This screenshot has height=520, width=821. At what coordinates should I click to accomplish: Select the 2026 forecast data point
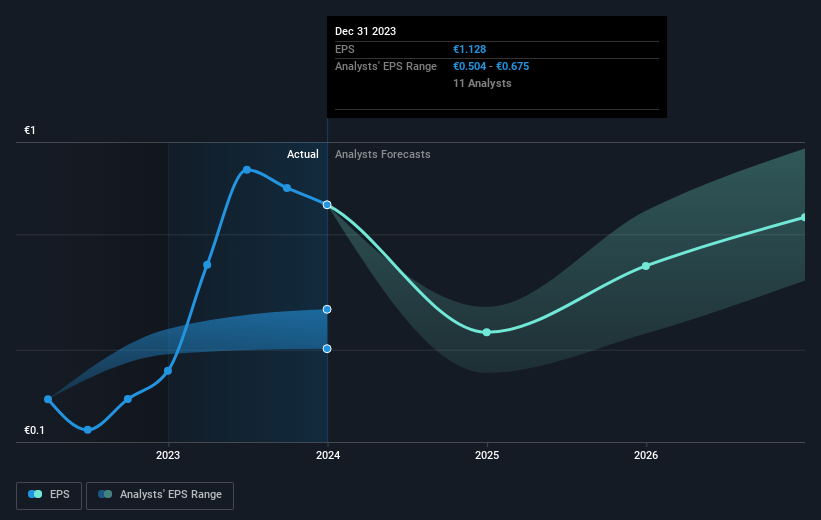pos(646,266)
